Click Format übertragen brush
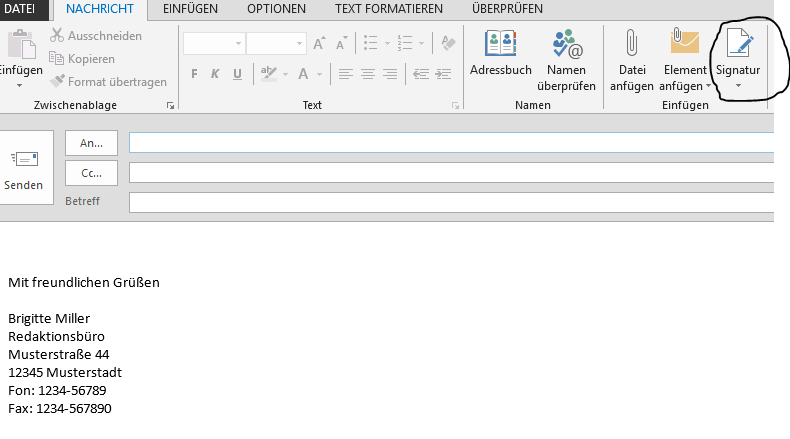This screenshot has width=790, height=439. point(108,82)
